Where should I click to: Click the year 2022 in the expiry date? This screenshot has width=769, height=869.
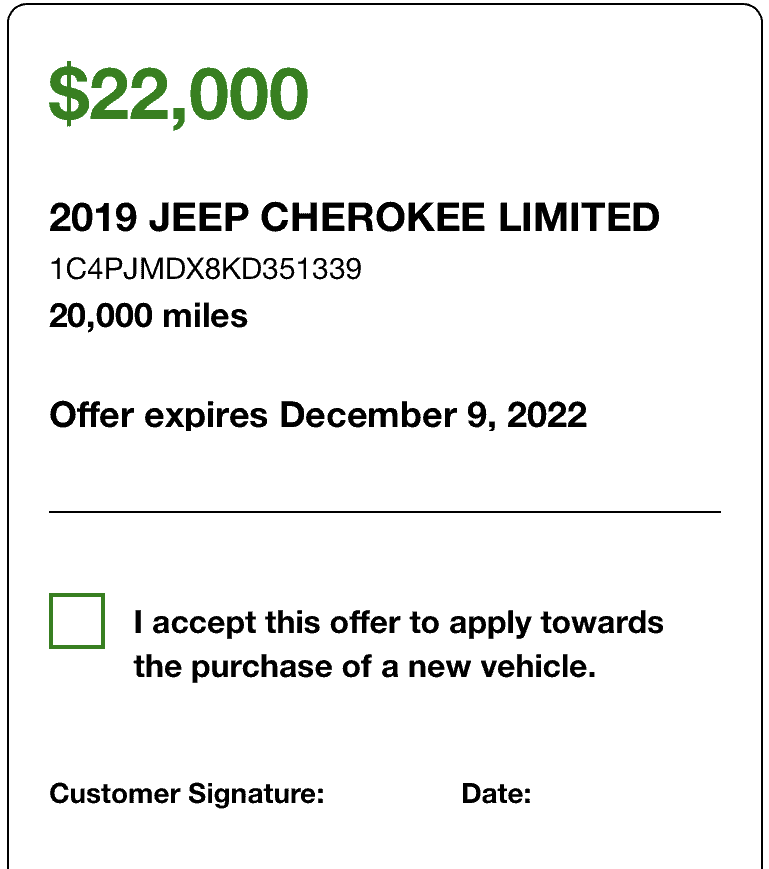click(x=547, y=415)
